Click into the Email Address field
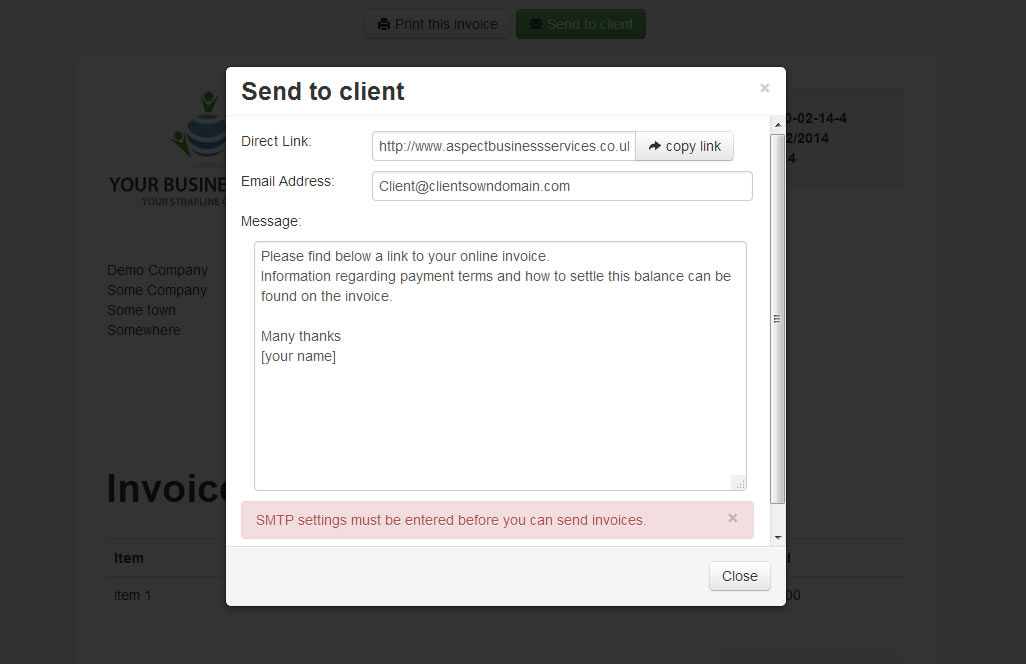 click(x=562, y=186)
